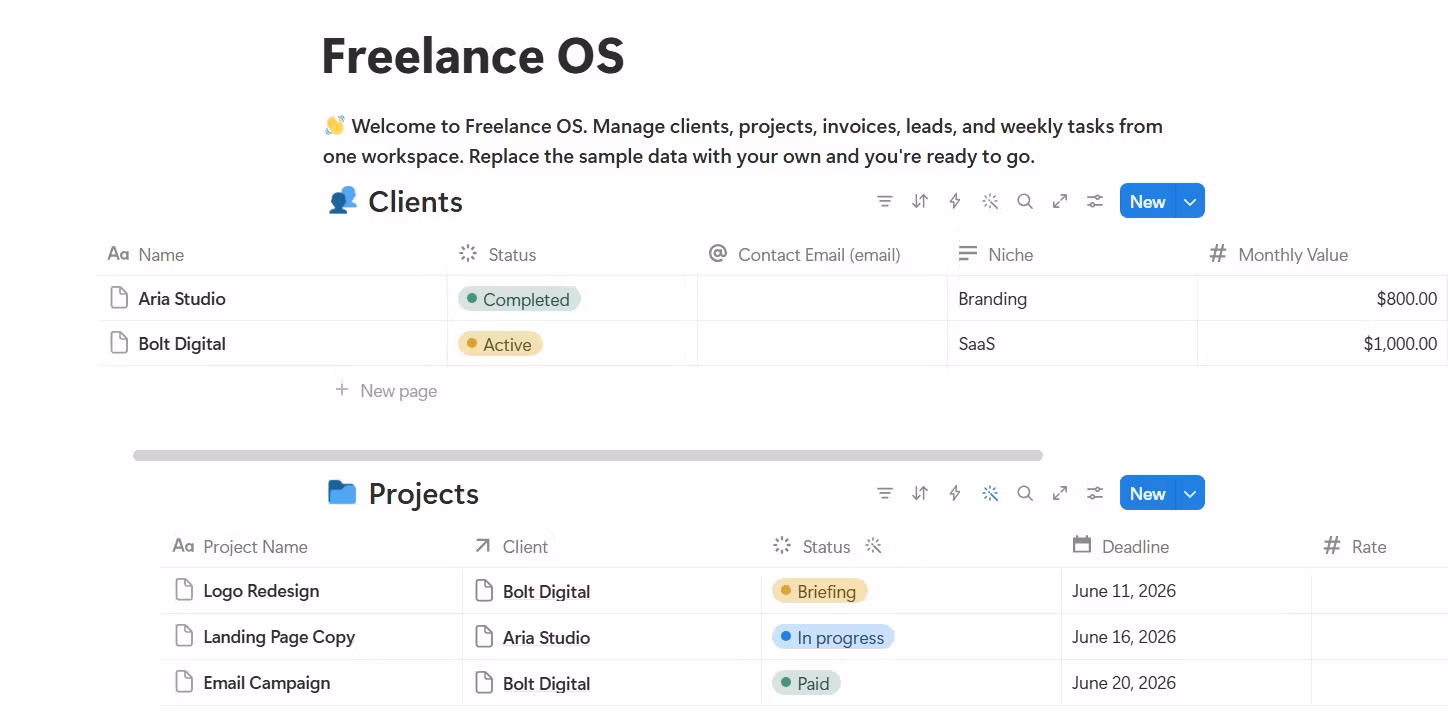
Task: Click the Projects blue folder icon
Action: pos(342,492)
